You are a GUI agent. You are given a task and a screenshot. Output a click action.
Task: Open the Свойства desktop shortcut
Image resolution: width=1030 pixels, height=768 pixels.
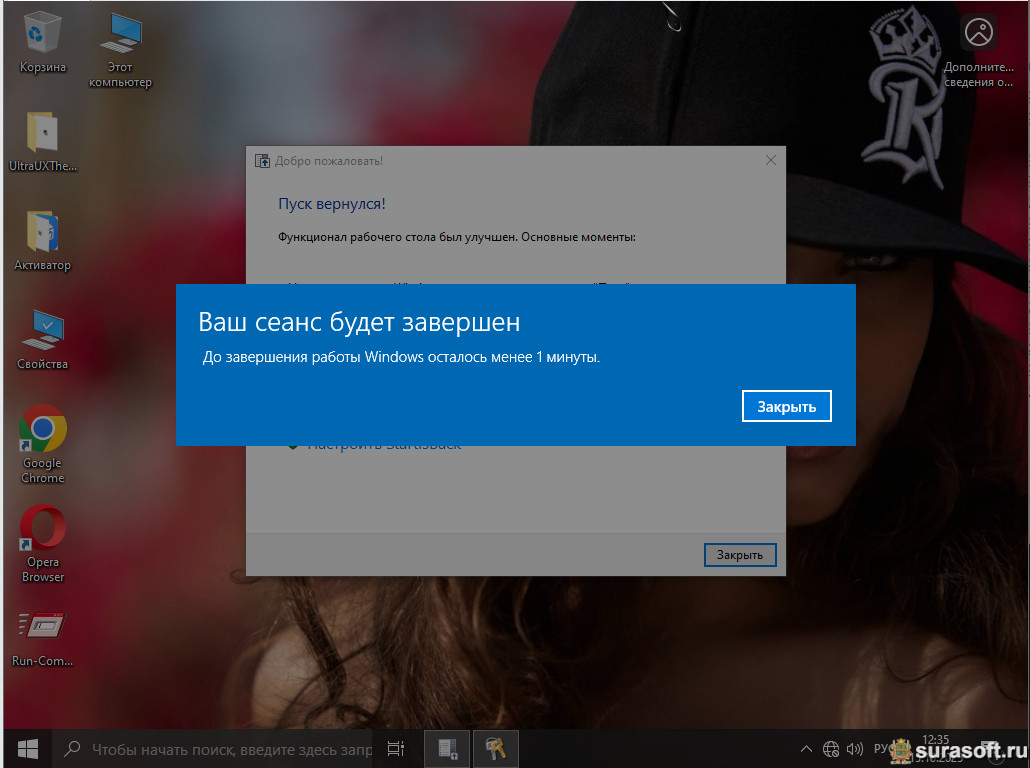(x=42, y=331)
